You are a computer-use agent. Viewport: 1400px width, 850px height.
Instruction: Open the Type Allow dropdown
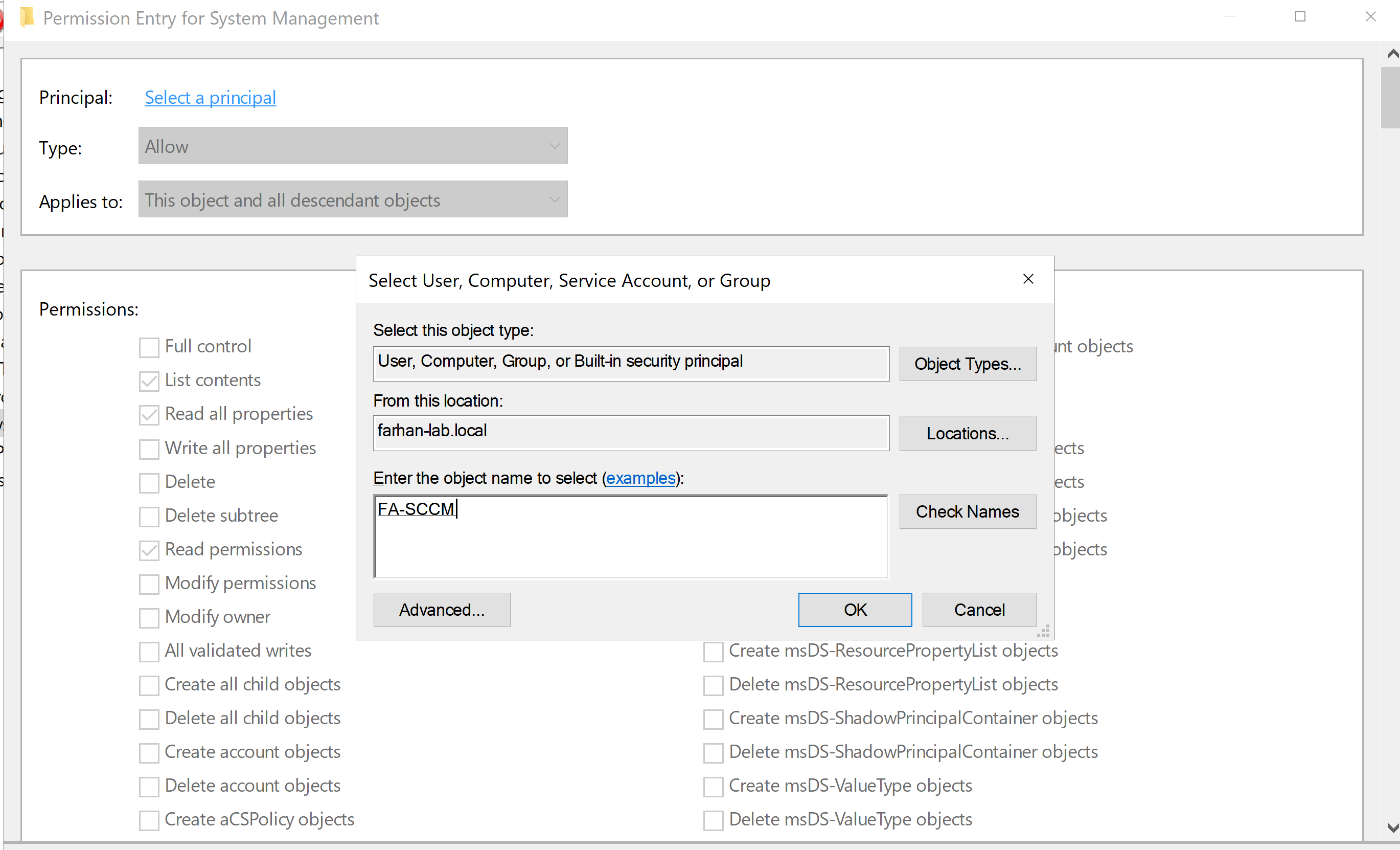pos(353,146)
